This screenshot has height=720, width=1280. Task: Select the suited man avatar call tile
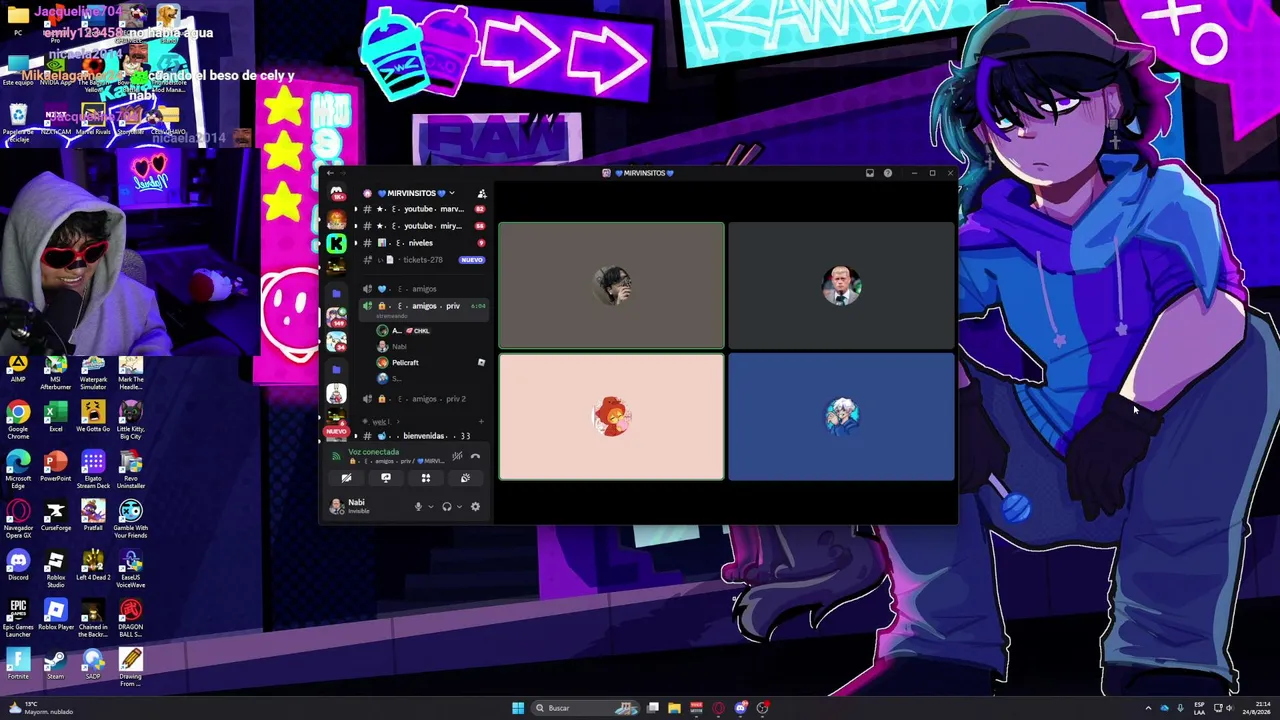841,285
